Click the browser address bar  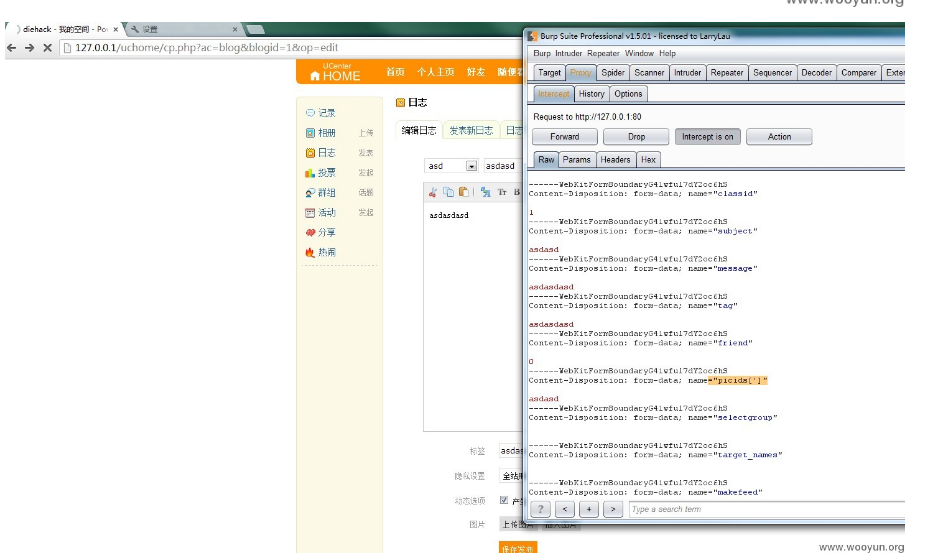coord(290,48)
